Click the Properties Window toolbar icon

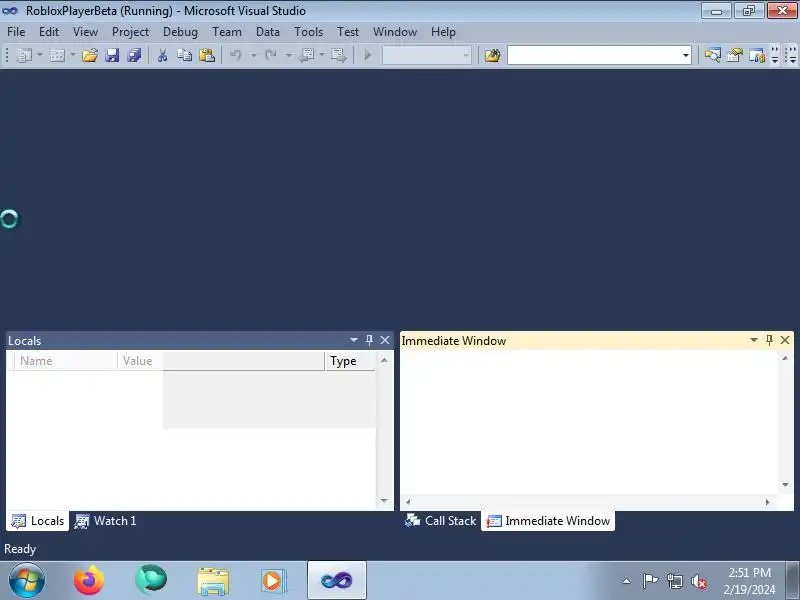(735, 55)
